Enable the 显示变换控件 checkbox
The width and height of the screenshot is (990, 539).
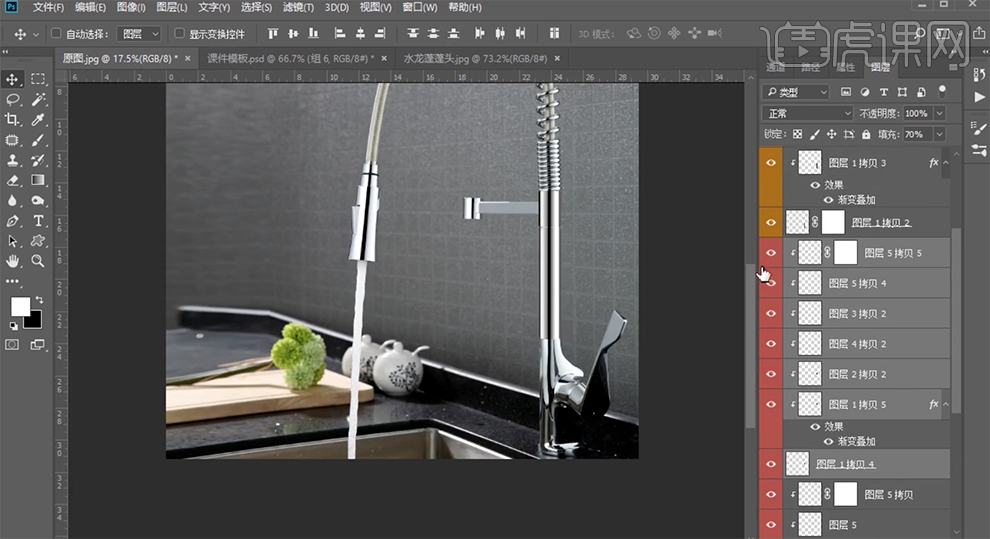click(x=179, y=33)
